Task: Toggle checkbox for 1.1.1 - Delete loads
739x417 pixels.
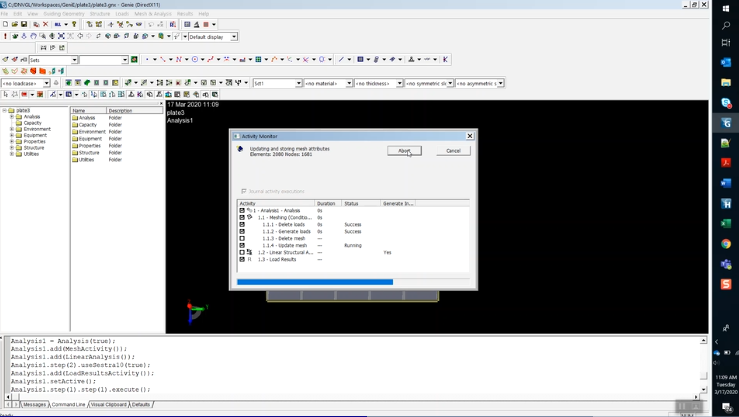Action: click(x=242, y=225)
